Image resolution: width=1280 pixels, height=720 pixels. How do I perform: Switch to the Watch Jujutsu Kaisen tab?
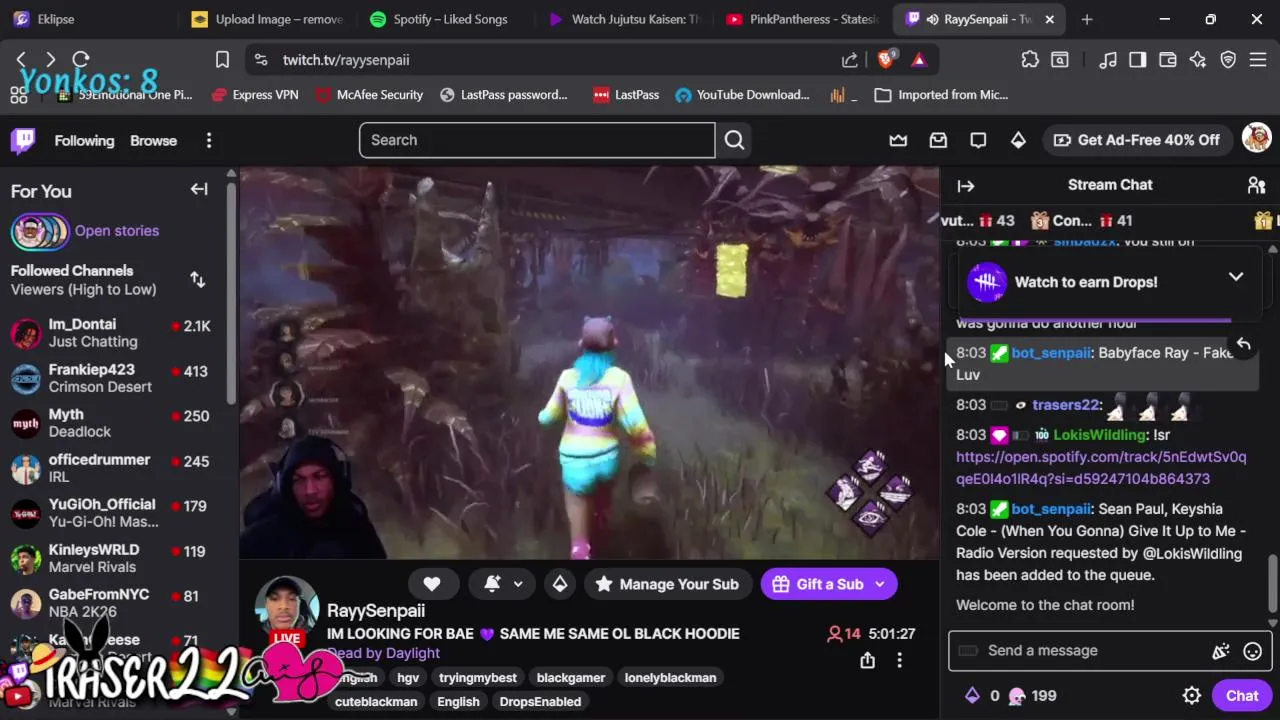click(625, 19)
